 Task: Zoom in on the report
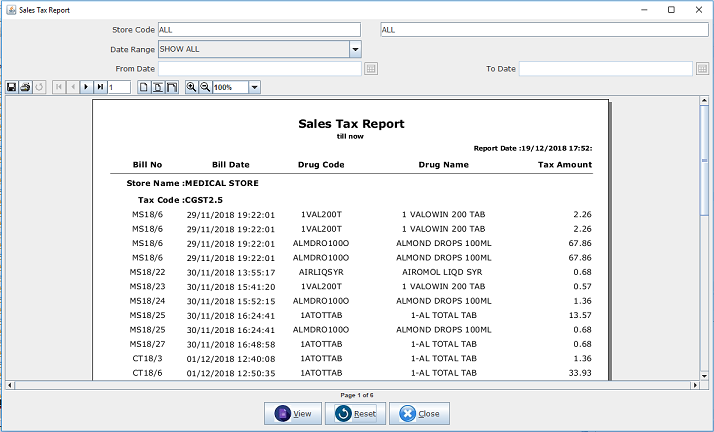coord(191,88)
